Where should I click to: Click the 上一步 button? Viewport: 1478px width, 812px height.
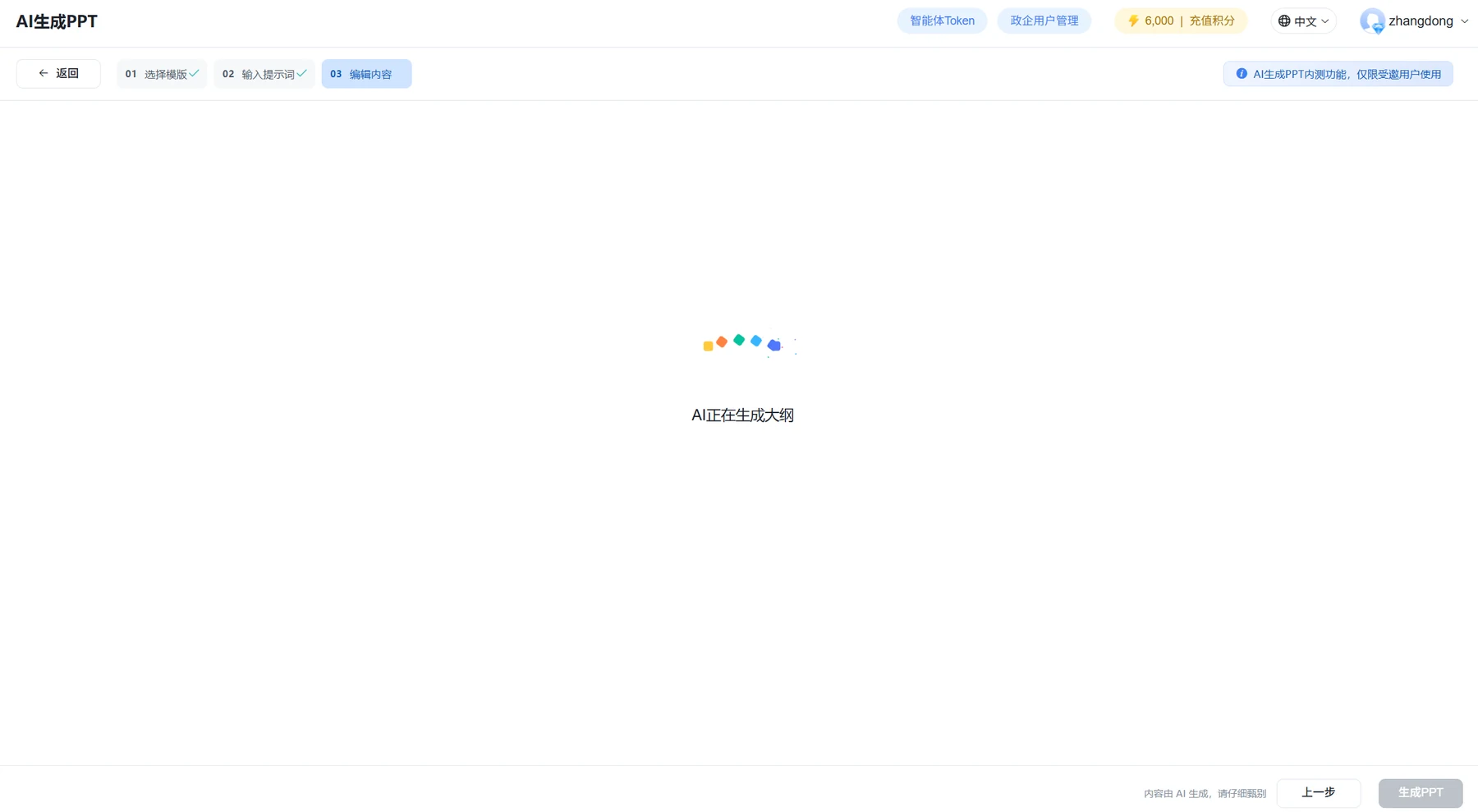click(x=1318, y=793)
